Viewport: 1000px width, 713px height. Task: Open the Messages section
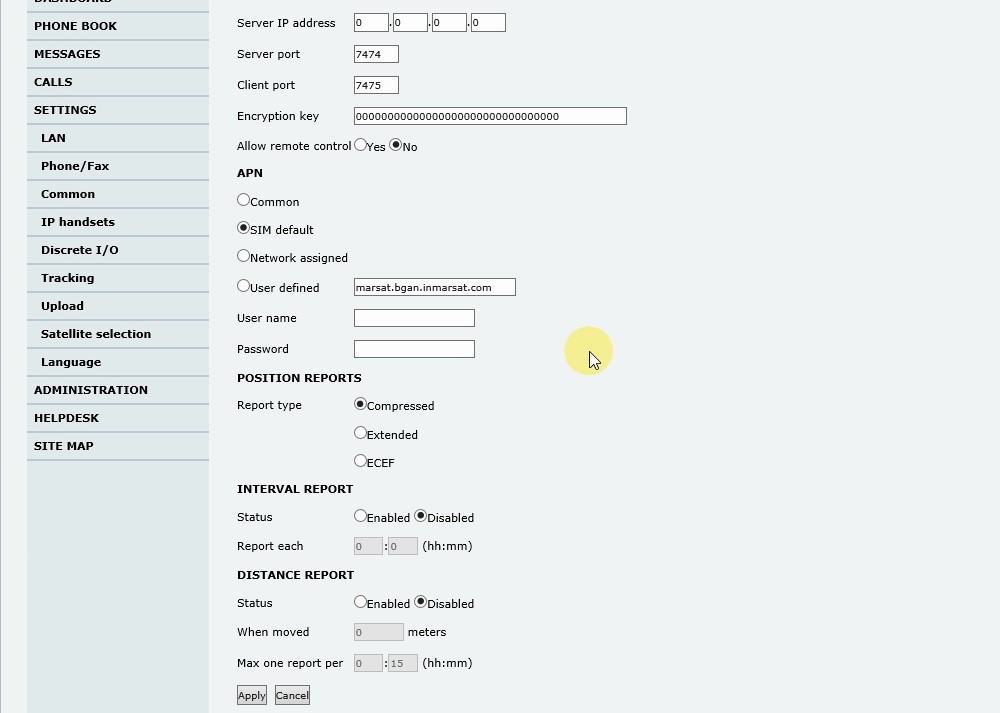pyautogui.click(x=67, y=54)
